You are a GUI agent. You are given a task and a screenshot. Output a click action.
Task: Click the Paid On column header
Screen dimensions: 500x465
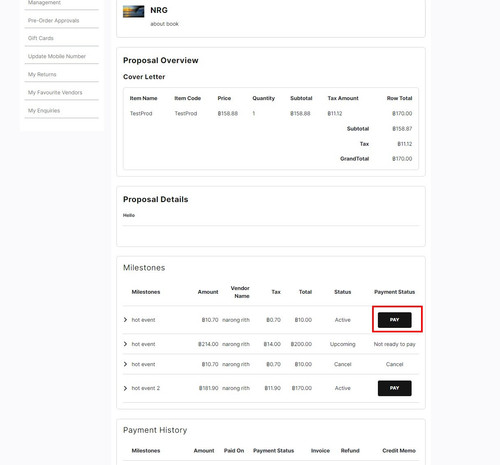pyautogui.click(x=234, y=451)
